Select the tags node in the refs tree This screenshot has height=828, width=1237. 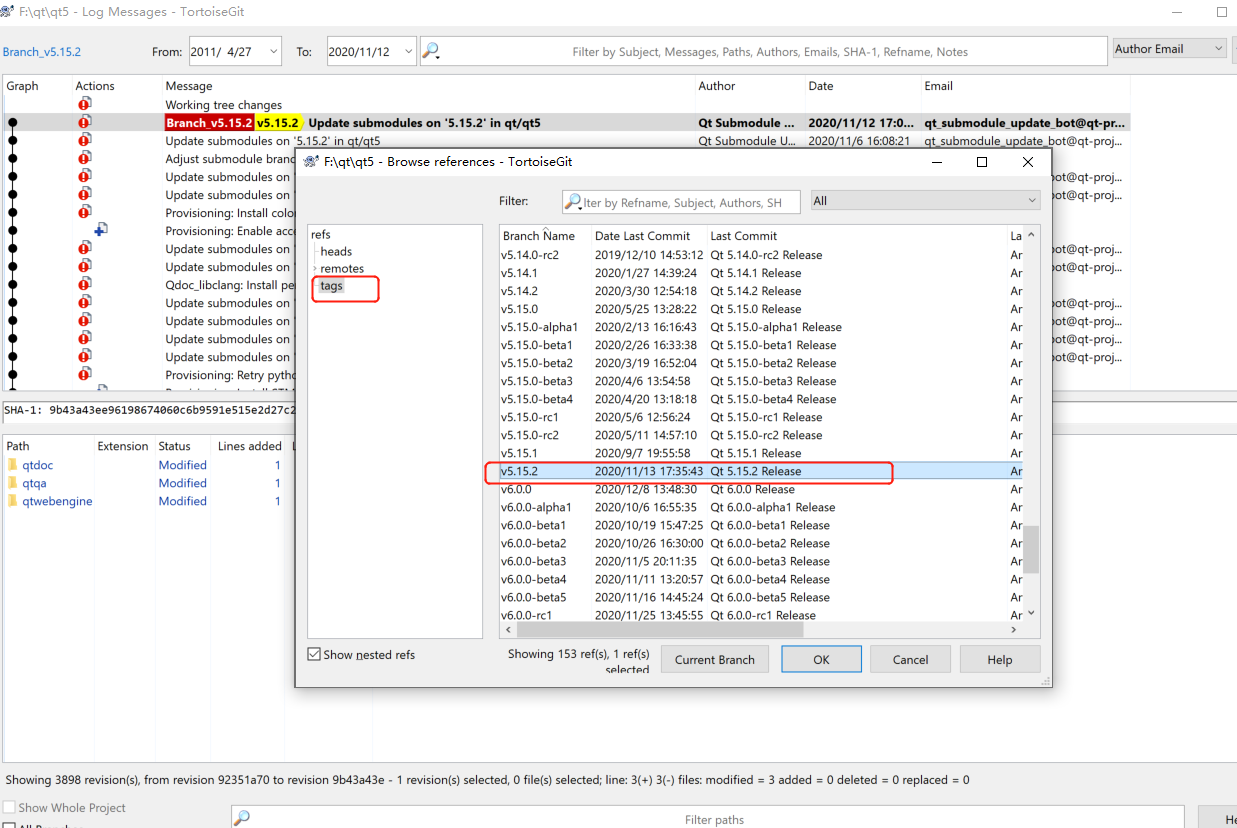[x=331, y=286]
